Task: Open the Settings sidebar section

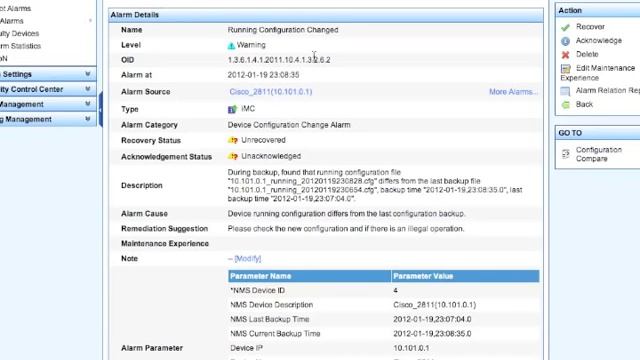Action: [48, 74]
